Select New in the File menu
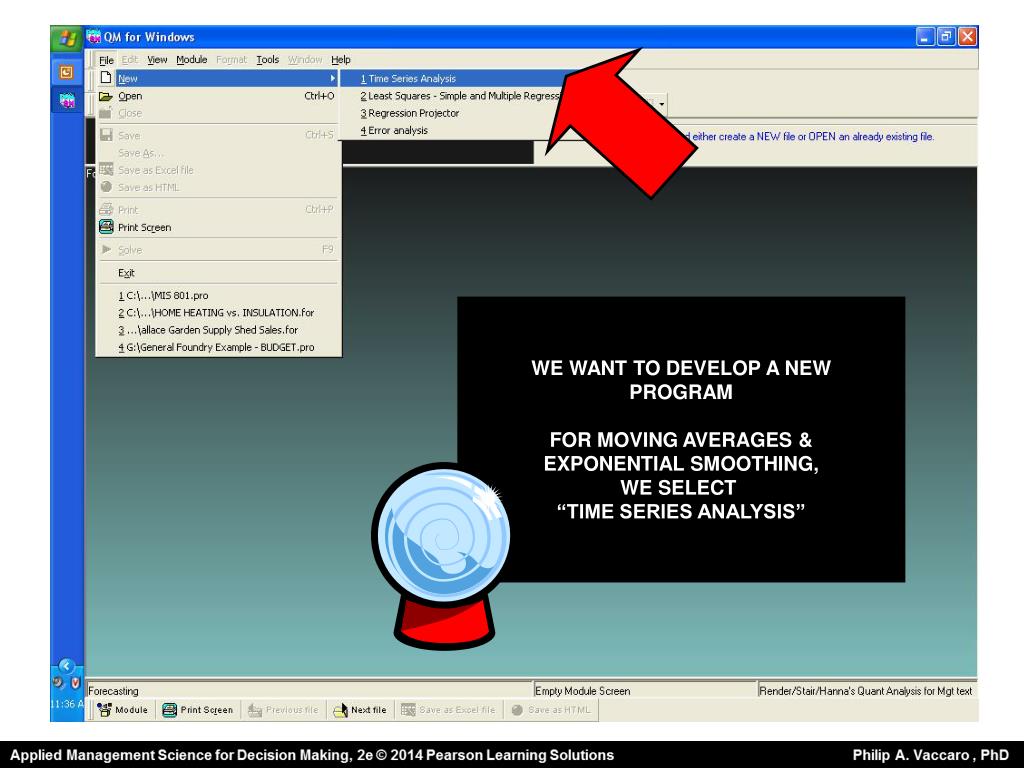 (218, 78)
